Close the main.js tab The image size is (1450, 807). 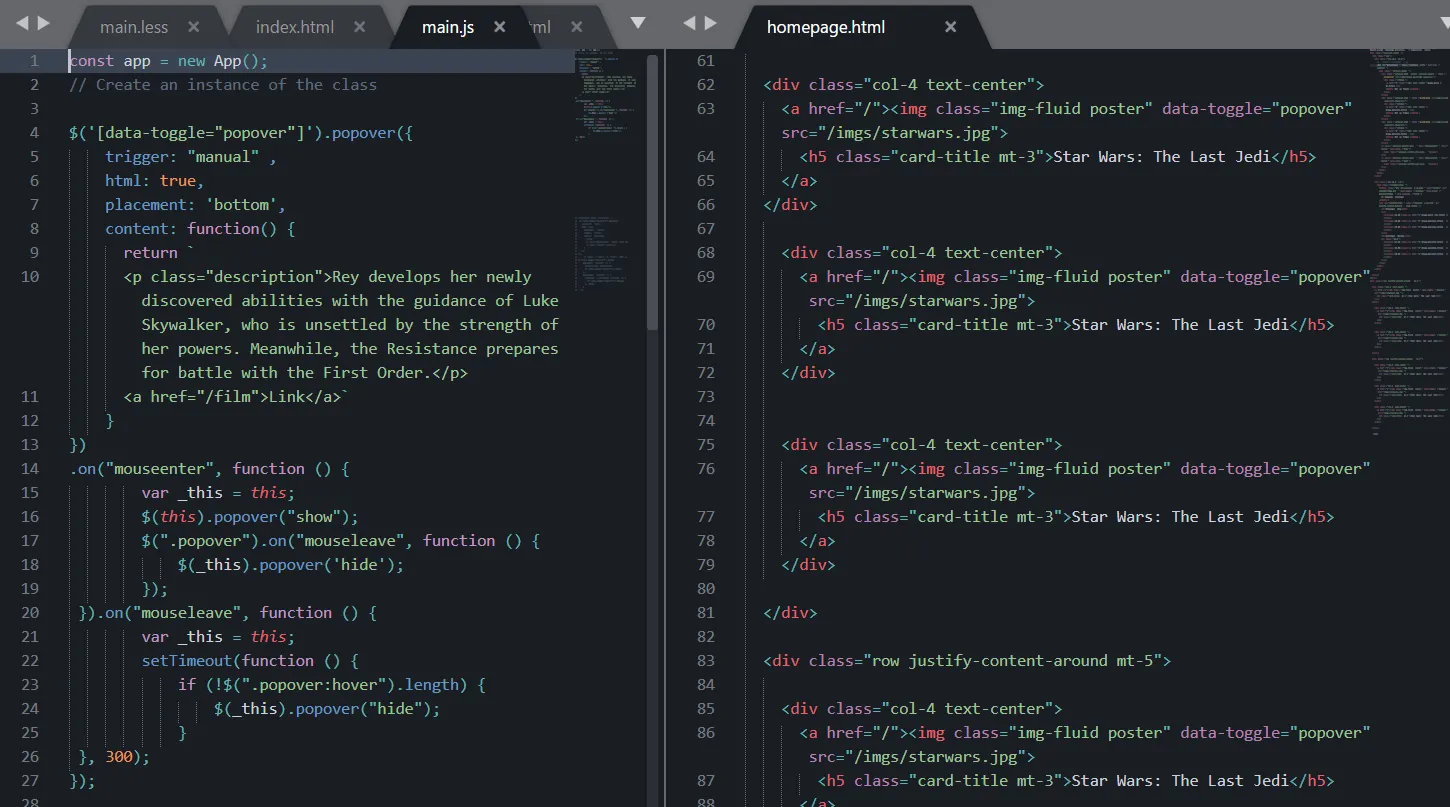(500, 27)
